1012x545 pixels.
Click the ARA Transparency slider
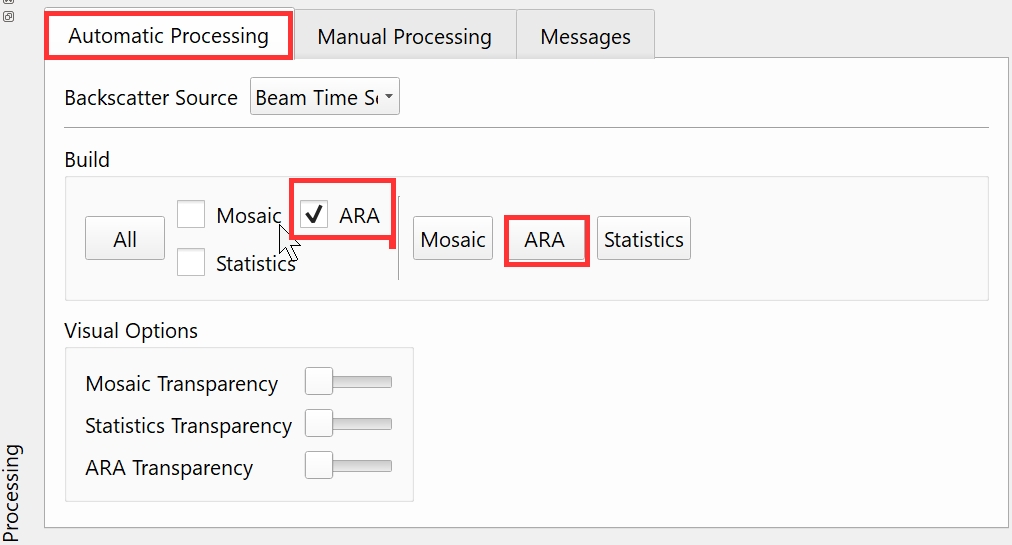pyautogui.click(x=348, y=466)
